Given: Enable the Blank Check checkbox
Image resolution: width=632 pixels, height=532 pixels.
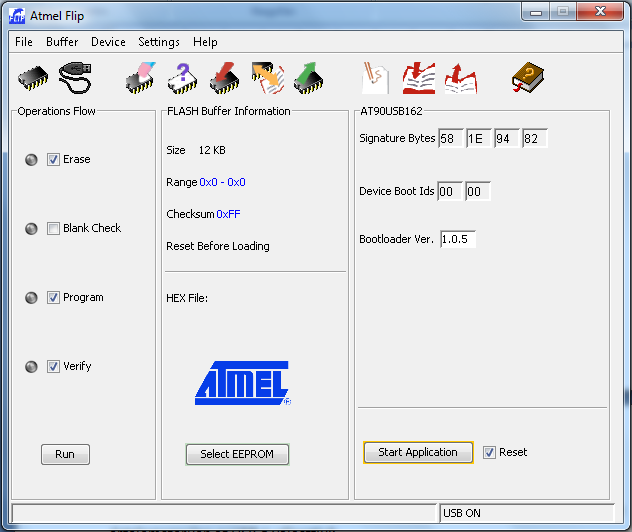Looking at the screenshot, I should [53, 229].
